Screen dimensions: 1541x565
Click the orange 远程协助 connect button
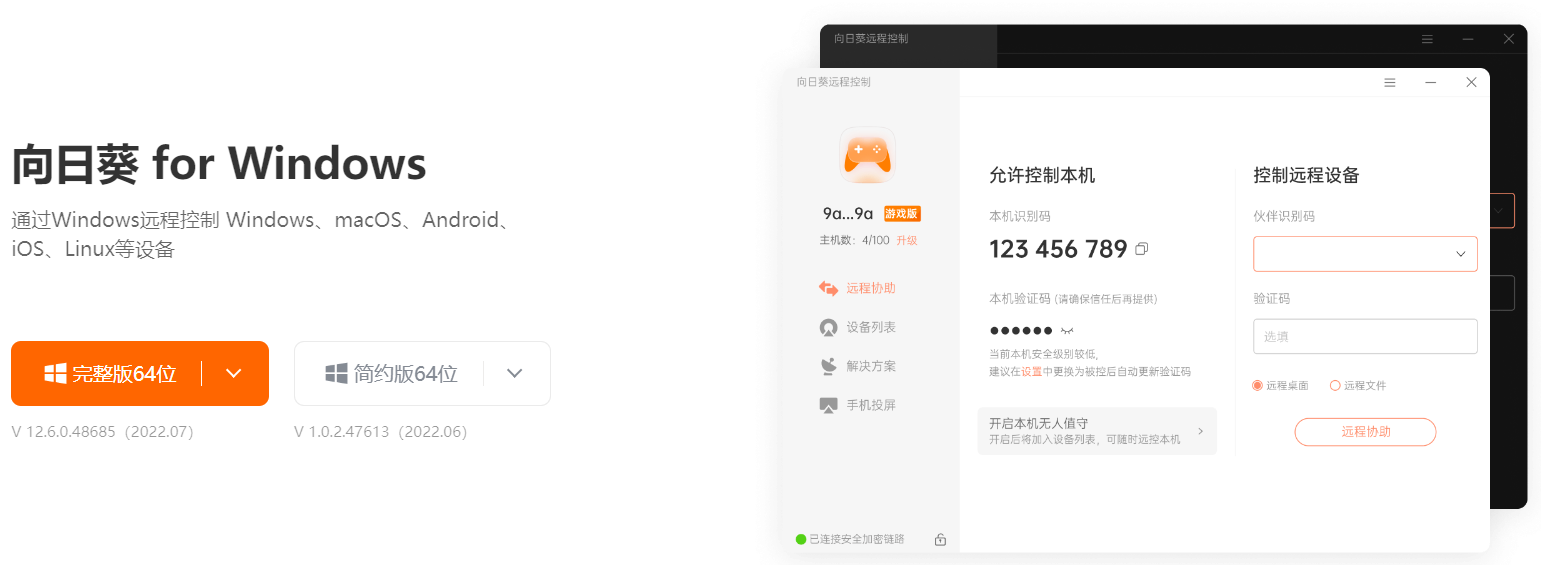tap(1365, 432)
